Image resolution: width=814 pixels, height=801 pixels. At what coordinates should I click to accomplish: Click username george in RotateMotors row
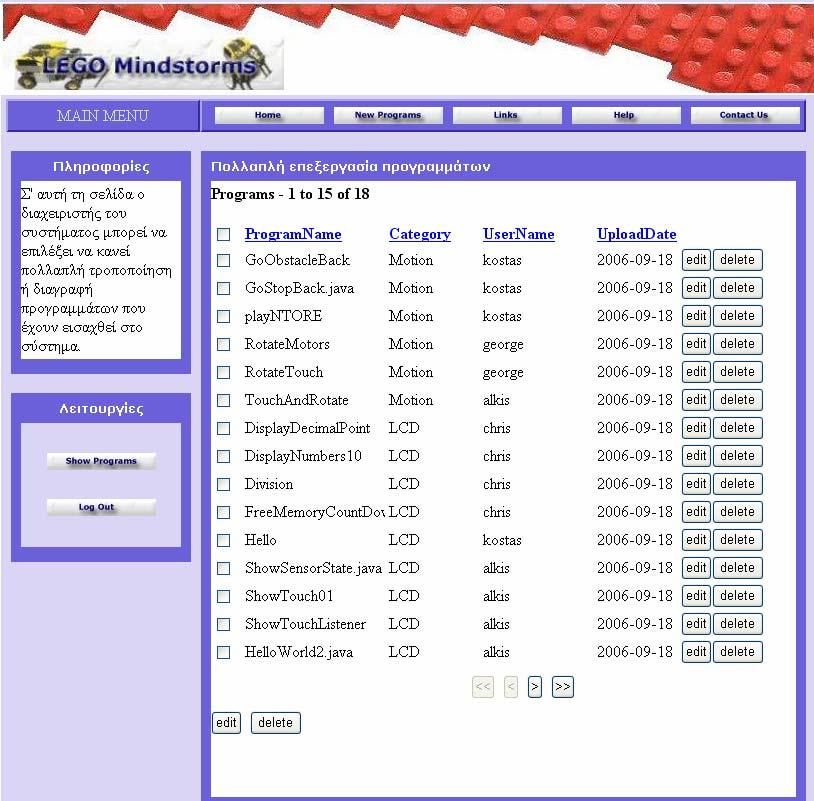[x=503, y=345]
